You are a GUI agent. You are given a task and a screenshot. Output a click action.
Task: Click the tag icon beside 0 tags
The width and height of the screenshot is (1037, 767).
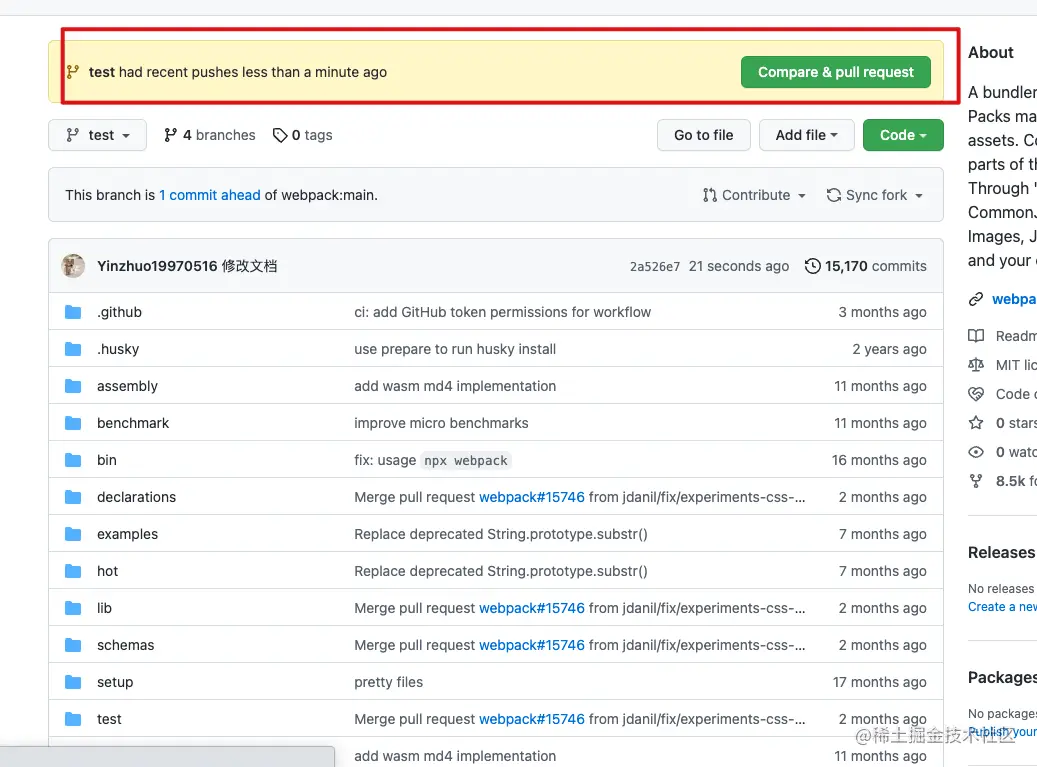point(280,135)
